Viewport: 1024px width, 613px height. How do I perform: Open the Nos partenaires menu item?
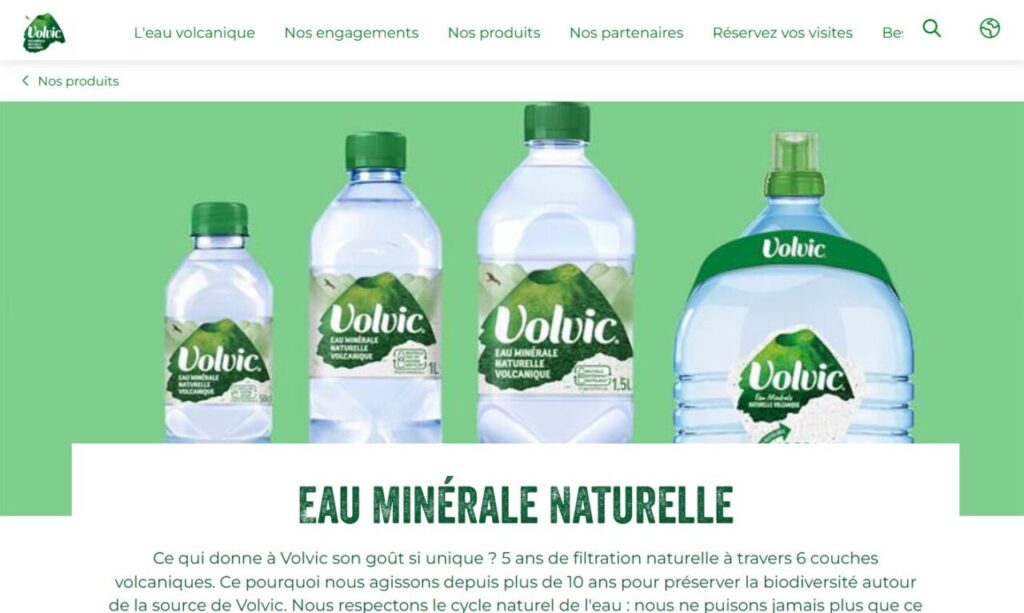click(626, 33)
